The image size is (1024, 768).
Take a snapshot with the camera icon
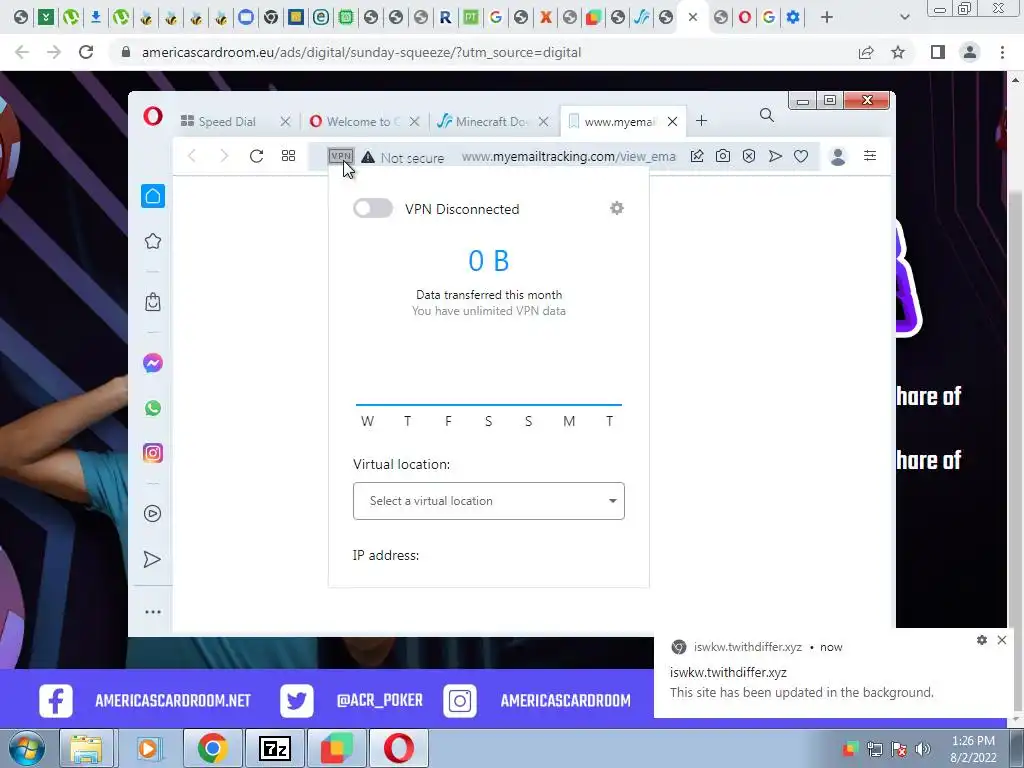pos(723,156)
